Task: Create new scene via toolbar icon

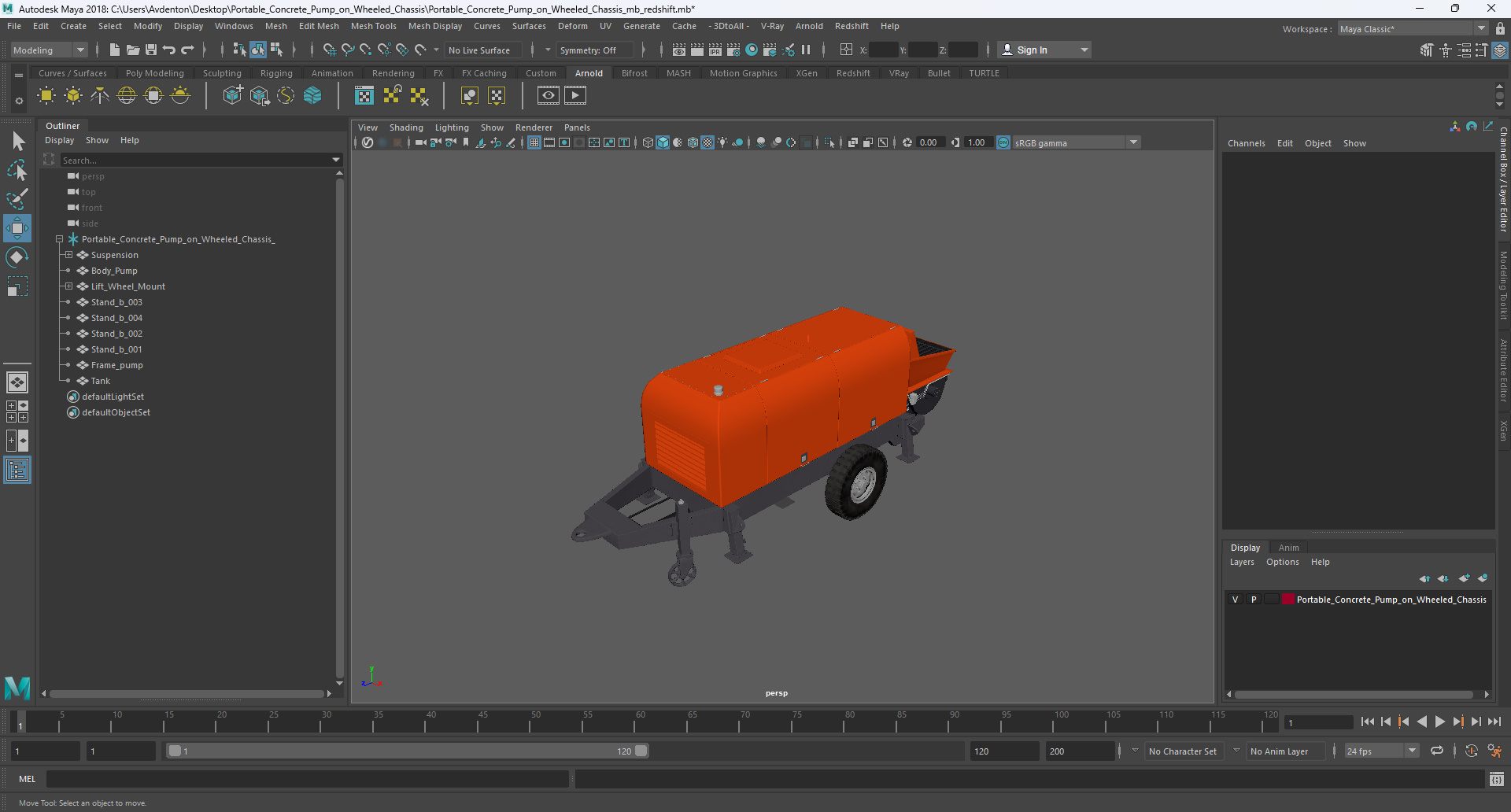Action: [115, 50]
